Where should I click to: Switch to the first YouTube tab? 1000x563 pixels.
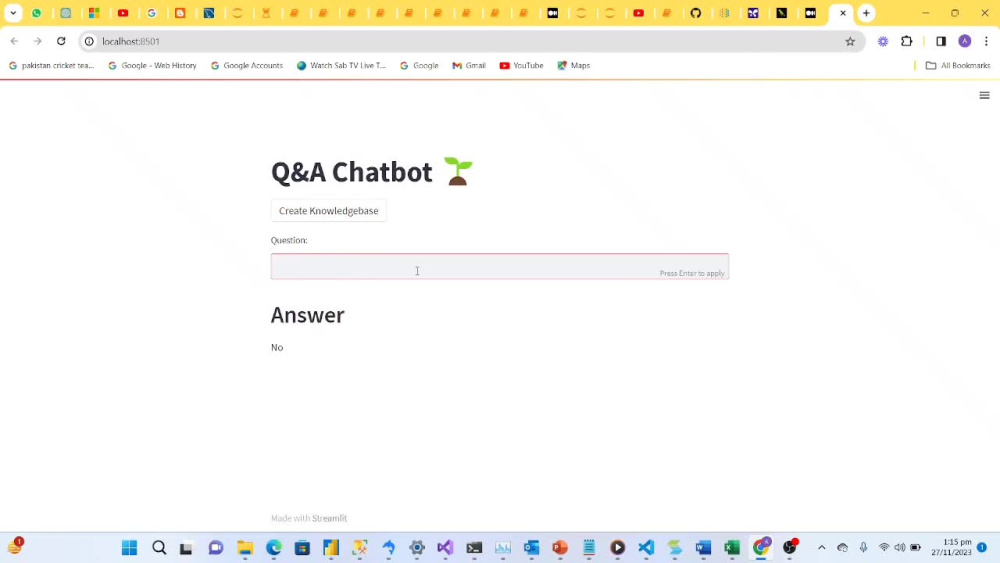(123, 13)
